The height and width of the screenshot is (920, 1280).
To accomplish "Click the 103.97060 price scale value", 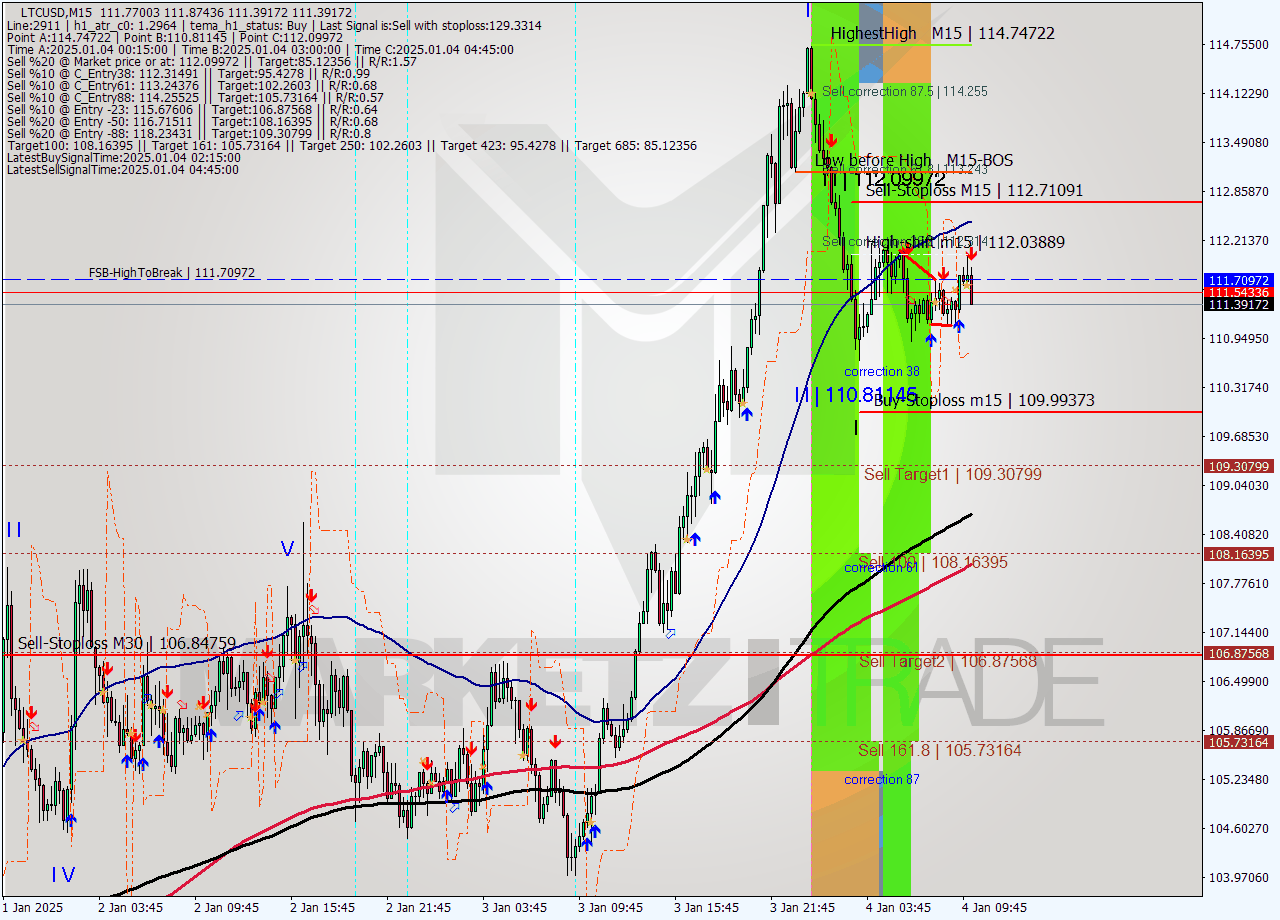I will [1238, 877].
